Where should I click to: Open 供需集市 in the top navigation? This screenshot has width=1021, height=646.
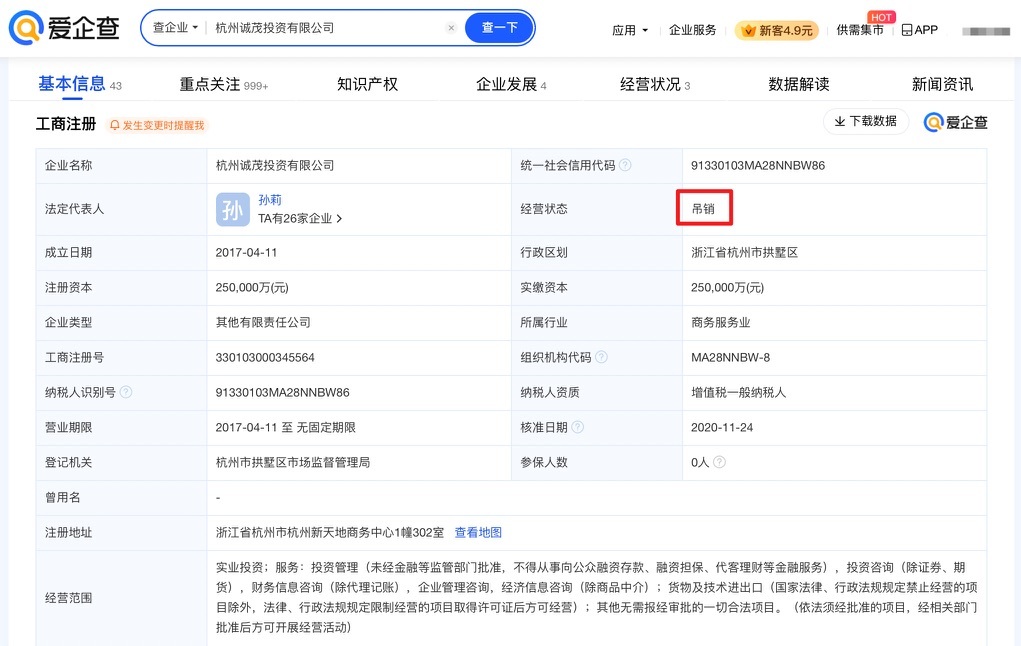pyautogui.click(x=860, y=30)
